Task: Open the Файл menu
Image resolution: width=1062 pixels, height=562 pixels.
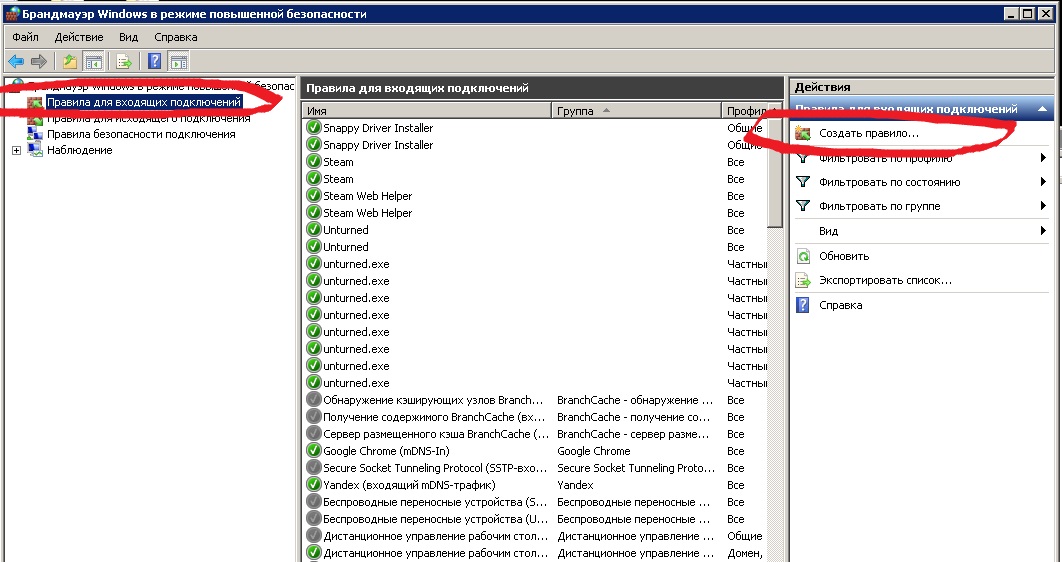Action: coord(26,37)
